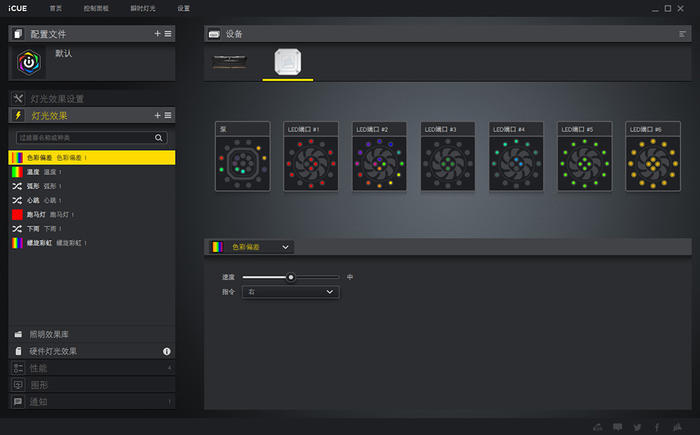Click the shuffle icon beside 弧形
The height and width of the screenshot is (435, 700).
tap(17, 186)
